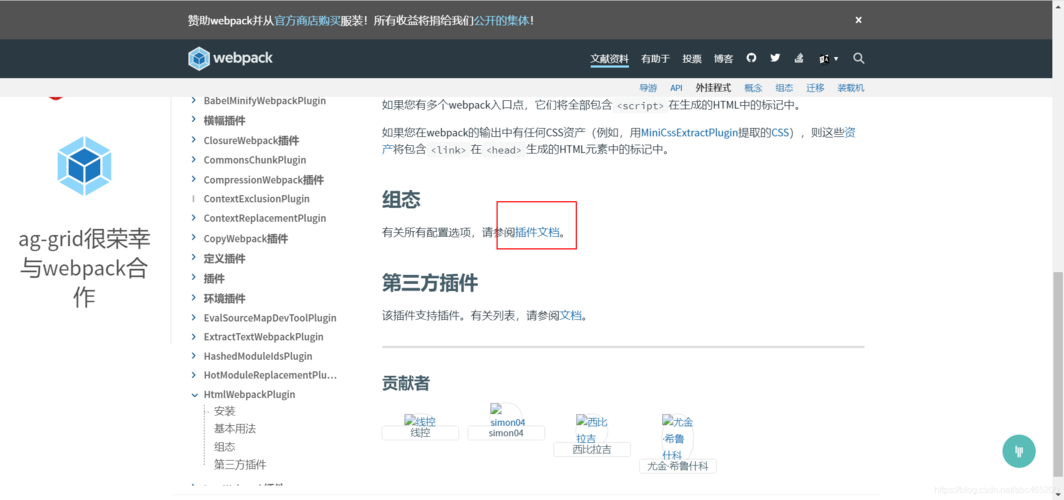Follow the 官方商店购买 banner link
The width and height of the screenshot is (1064, 500).
click(x=307, y=20)
